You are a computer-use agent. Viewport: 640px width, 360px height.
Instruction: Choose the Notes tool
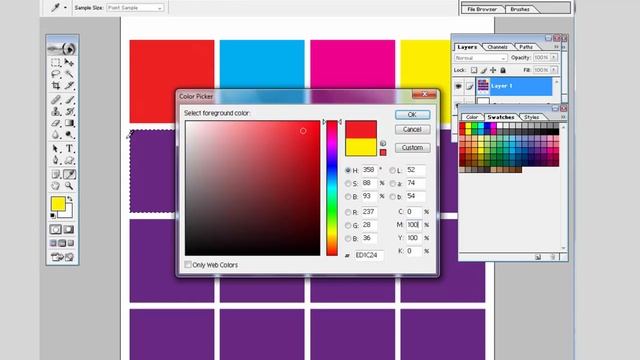56,174
